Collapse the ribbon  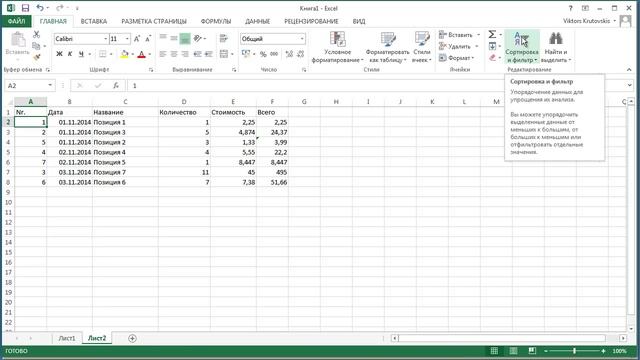click(x=629, y=70)
